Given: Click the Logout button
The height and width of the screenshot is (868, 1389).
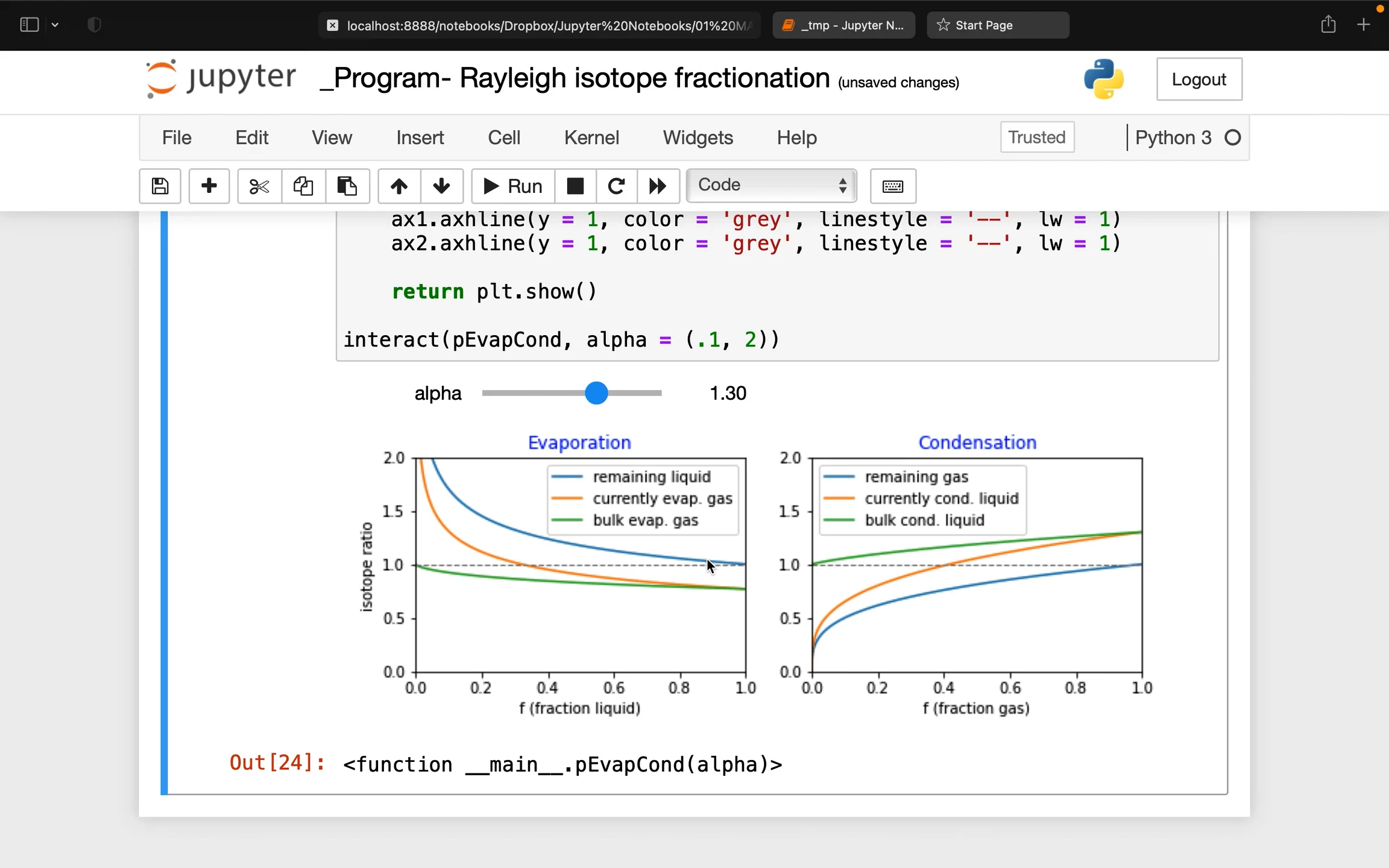Looking at the screenshot, I should coord(1198,79).
